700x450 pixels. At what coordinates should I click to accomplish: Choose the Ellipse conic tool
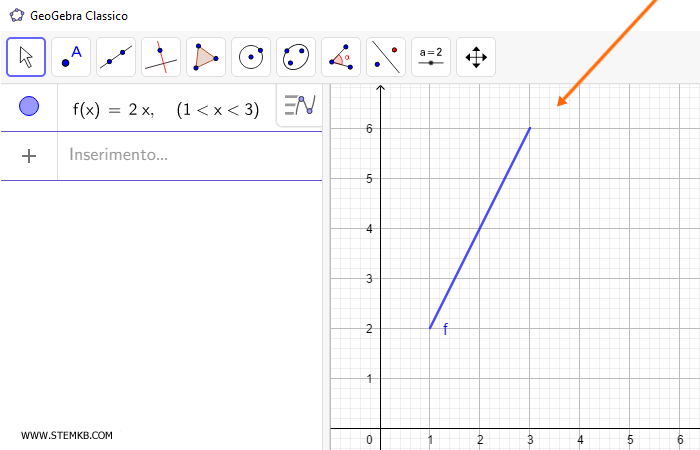point(296,57)
